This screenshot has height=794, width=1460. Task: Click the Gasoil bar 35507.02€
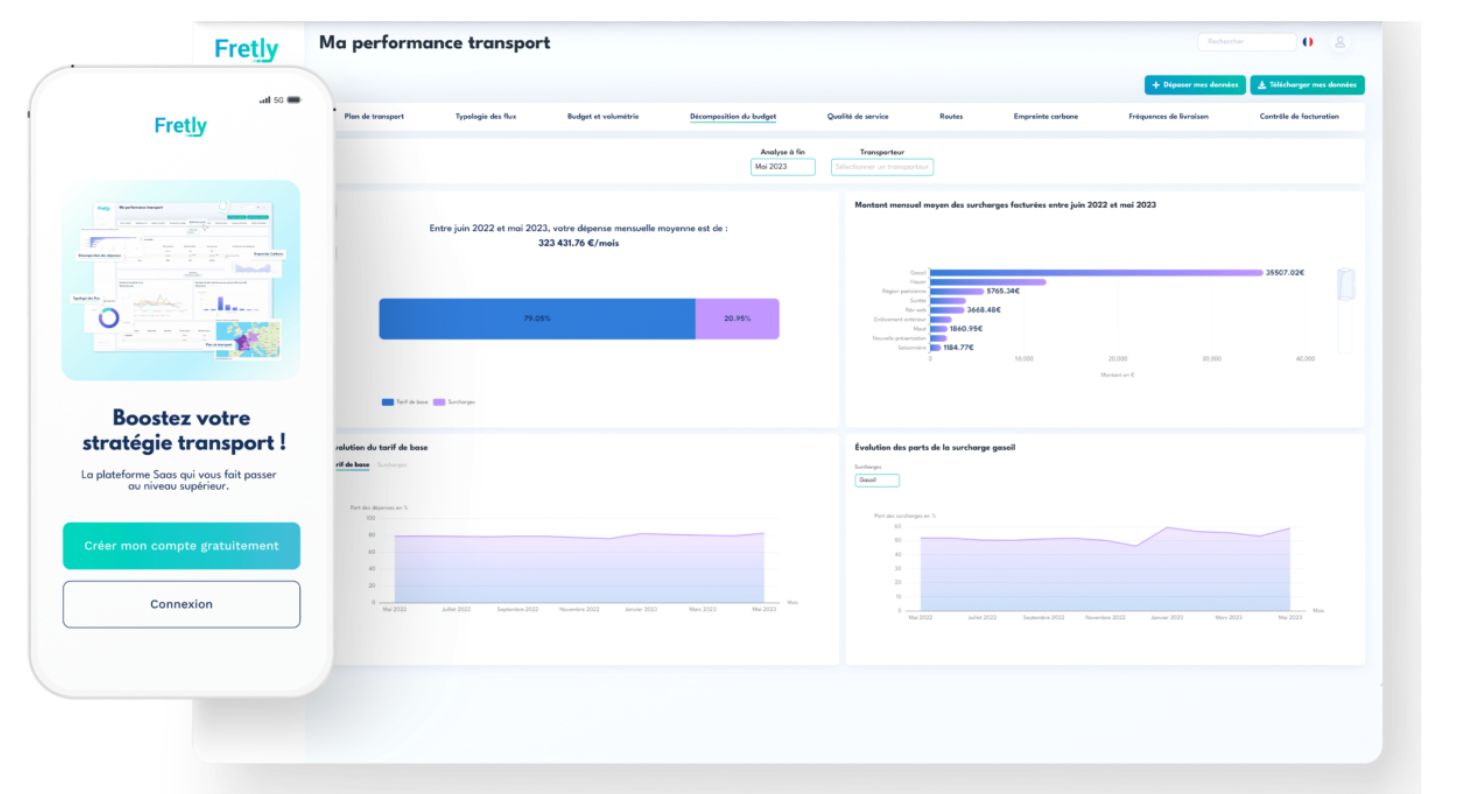1096,272
